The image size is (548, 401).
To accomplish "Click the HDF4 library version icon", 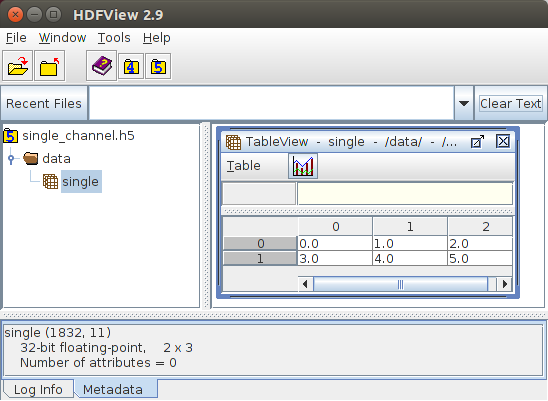I will click(x=131, y=66).
